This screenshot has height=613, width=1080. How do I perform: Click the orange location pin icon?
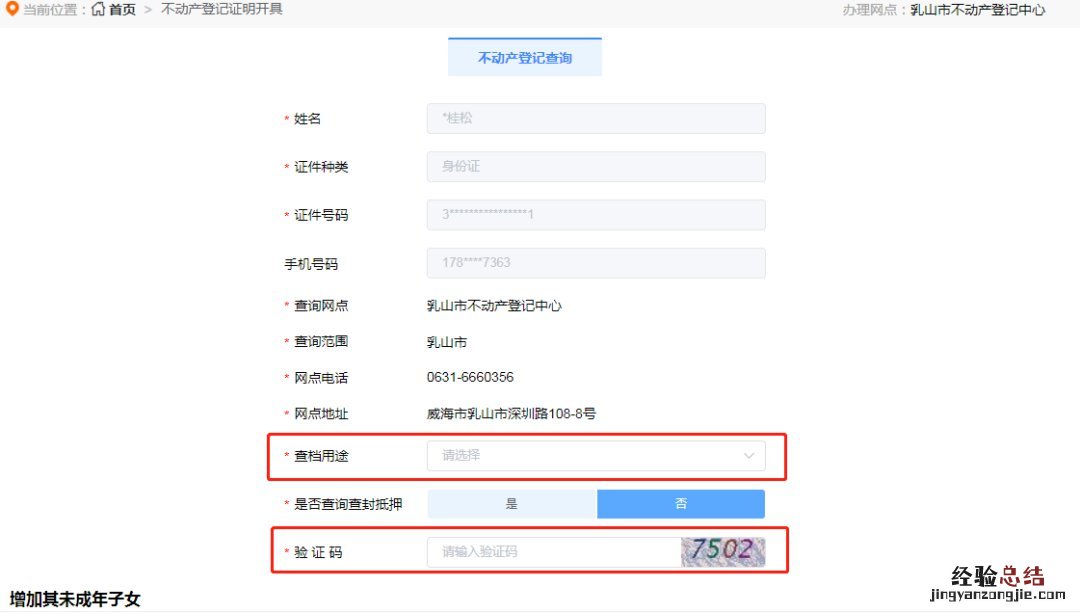pyautogui.click(x=12, y=9)
